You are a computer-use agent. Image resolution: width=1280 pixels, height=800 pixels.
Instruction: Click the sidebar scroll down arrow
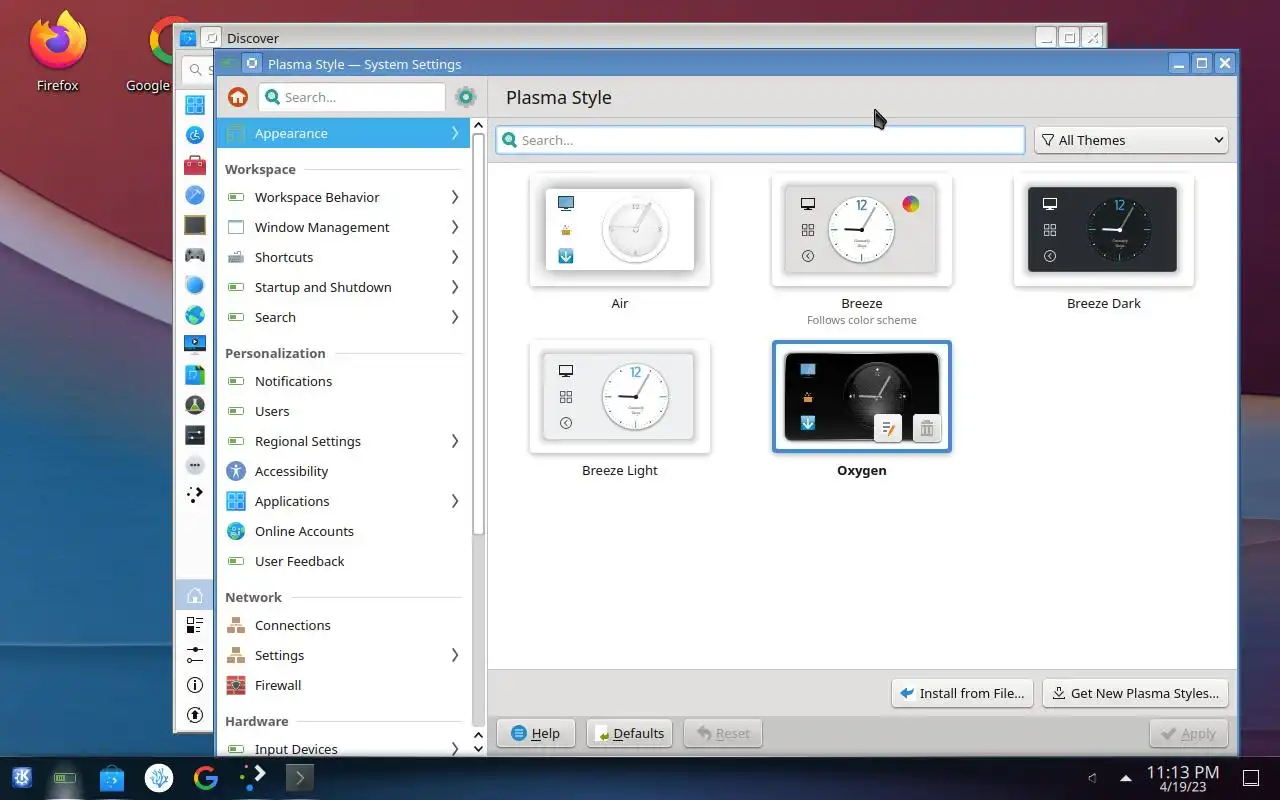click(x=478, y=748)
